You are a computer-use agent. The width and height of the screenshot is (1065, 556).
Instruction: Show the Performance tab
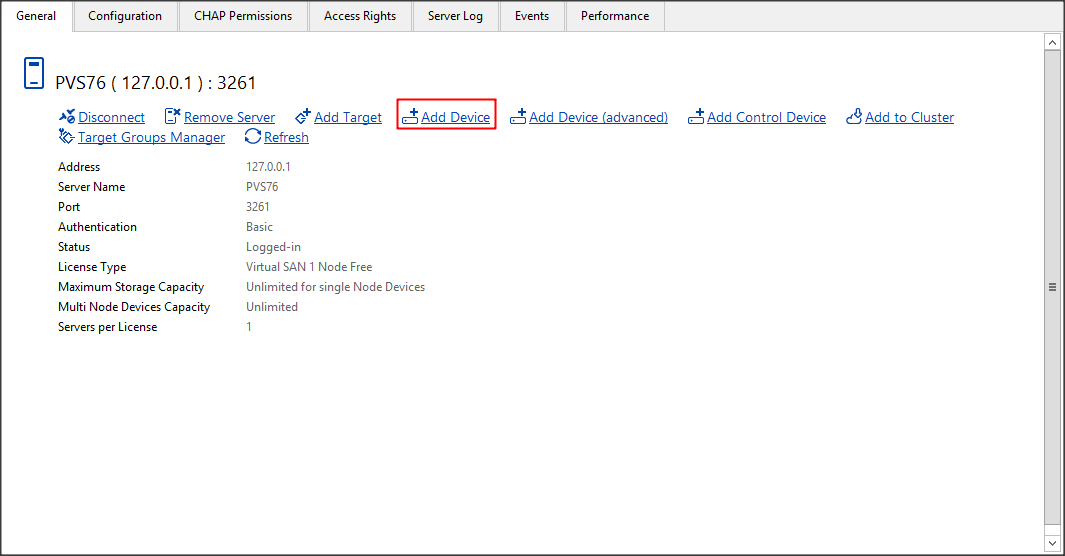[x=615, y=16]
